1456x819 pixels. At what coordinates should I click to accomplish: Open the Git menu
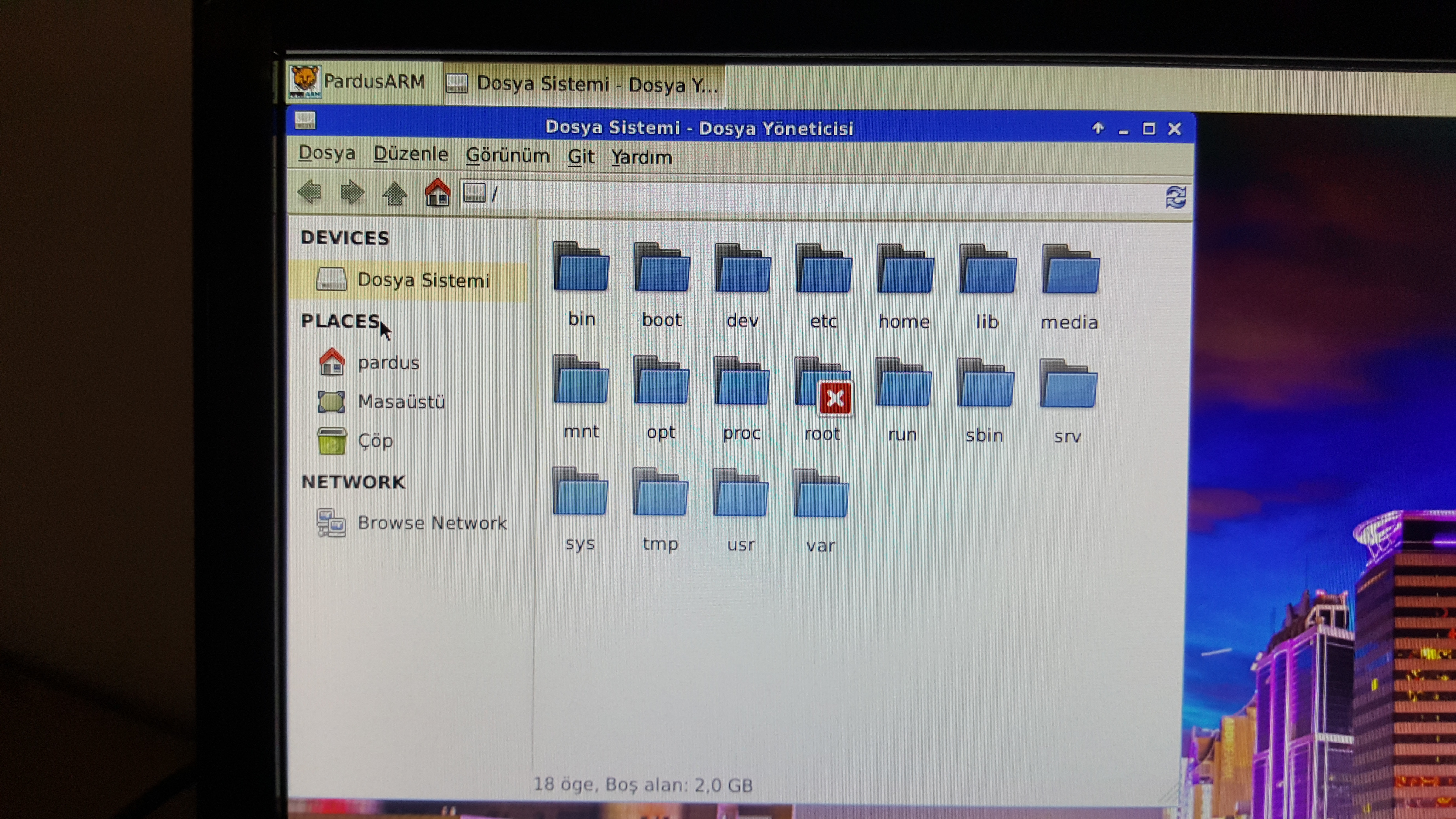point(581,157)
